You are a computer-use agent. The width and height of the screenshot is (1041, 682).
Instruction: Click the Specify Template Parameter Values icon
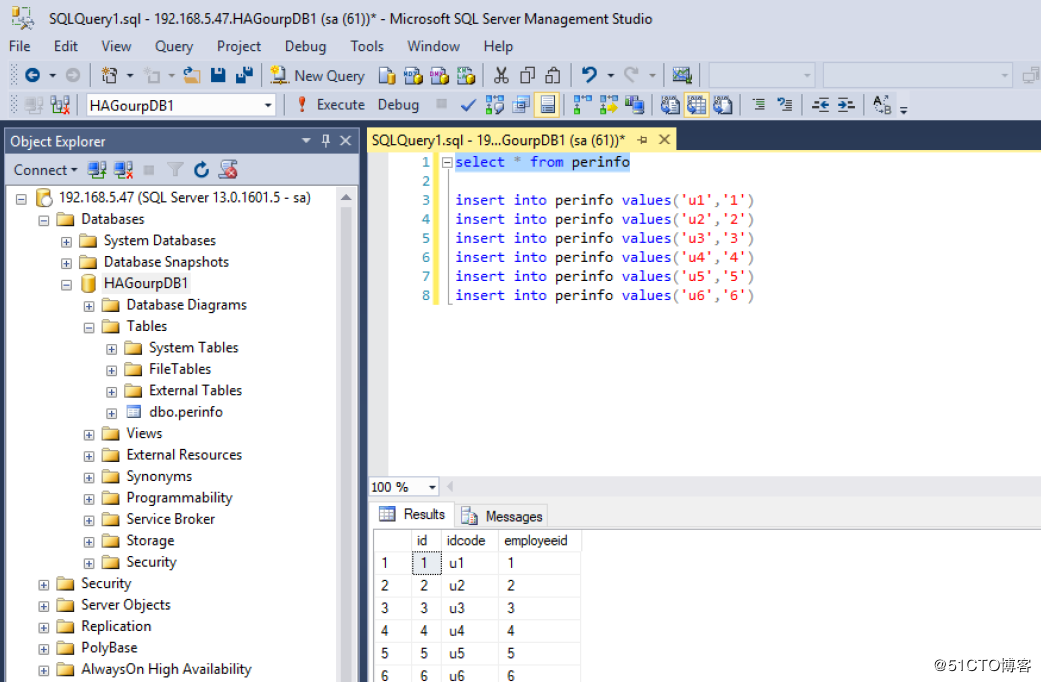(x=882, y=105)
